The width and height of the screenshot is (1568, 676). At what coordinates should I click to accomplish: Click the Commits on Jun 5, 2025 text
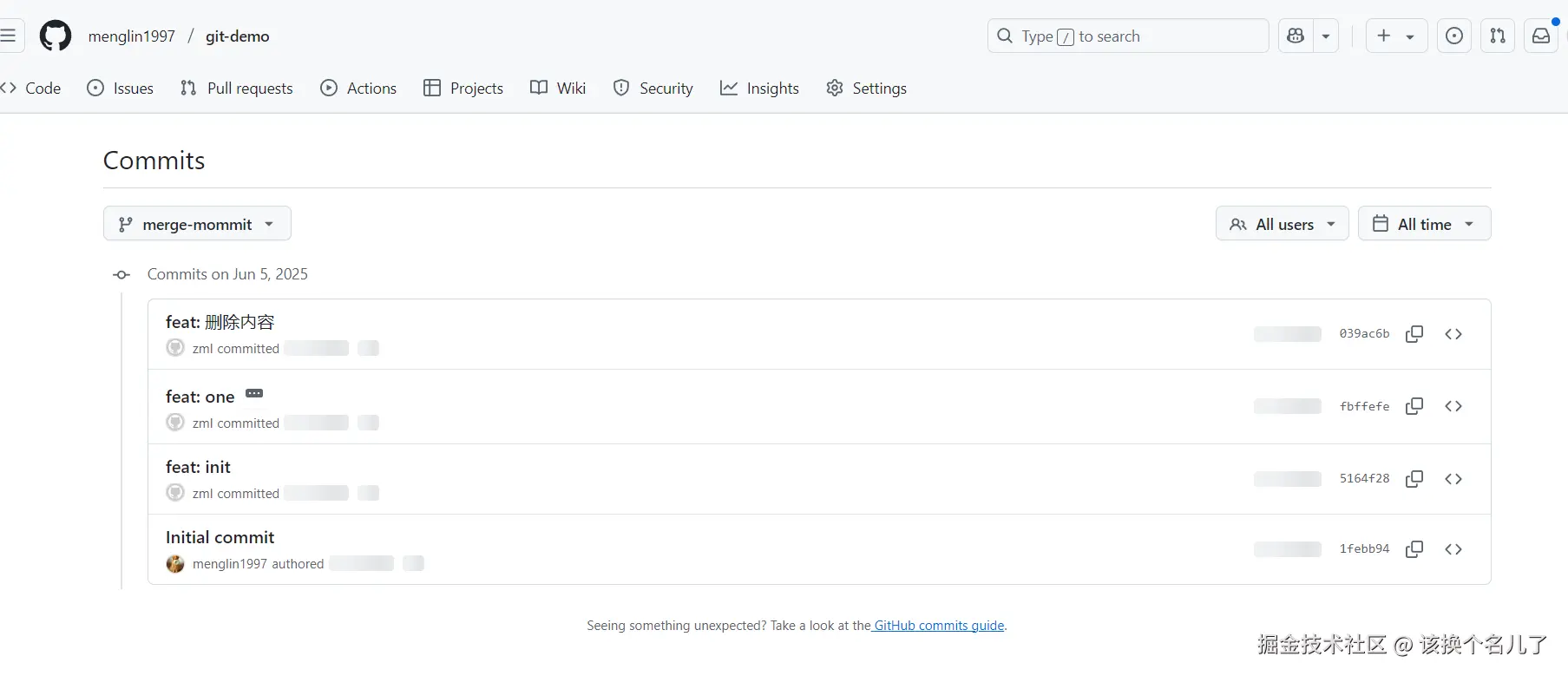click(x=227, y=274)
